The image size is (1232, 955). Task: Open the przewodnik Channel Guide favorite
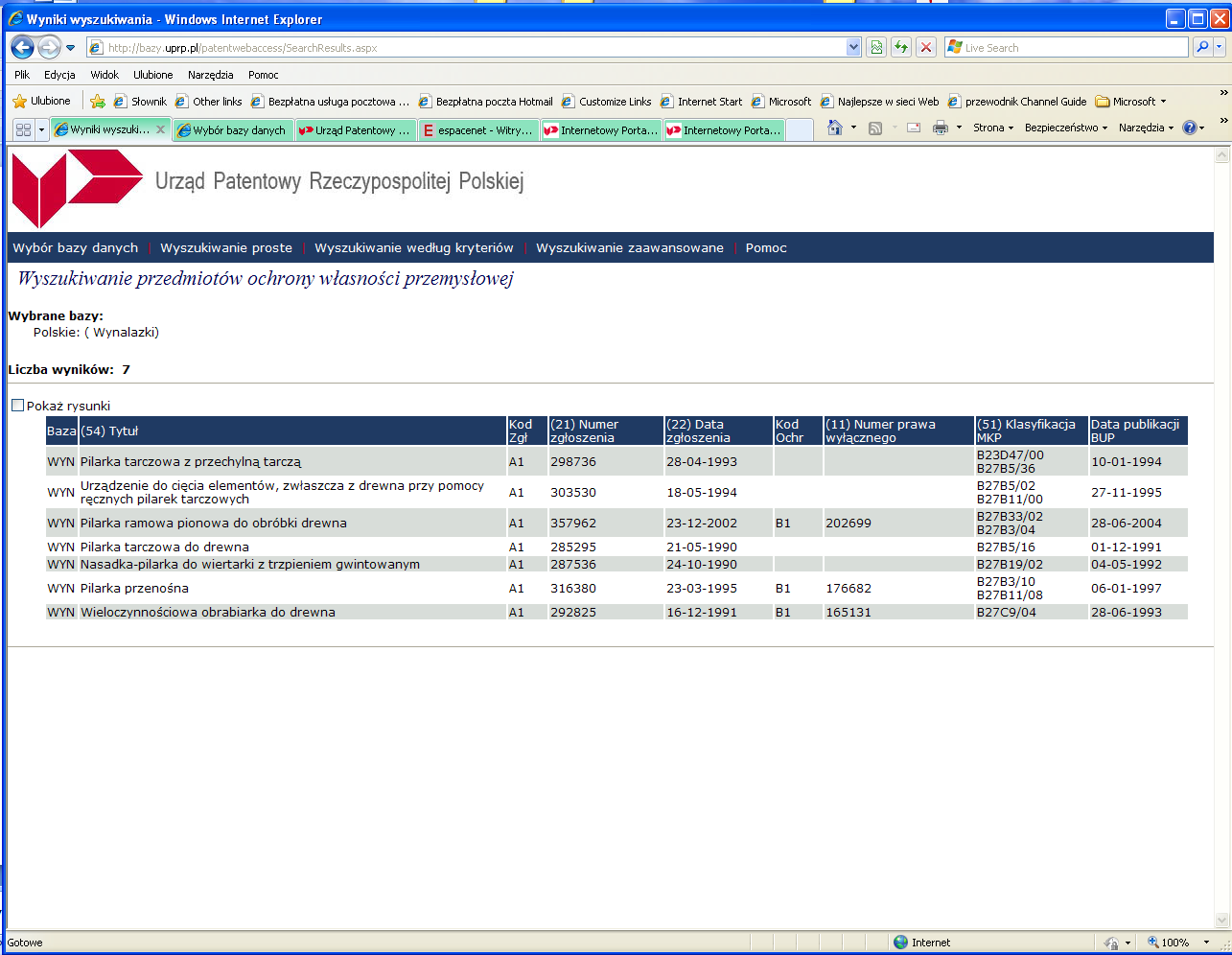click(1018, 101)
